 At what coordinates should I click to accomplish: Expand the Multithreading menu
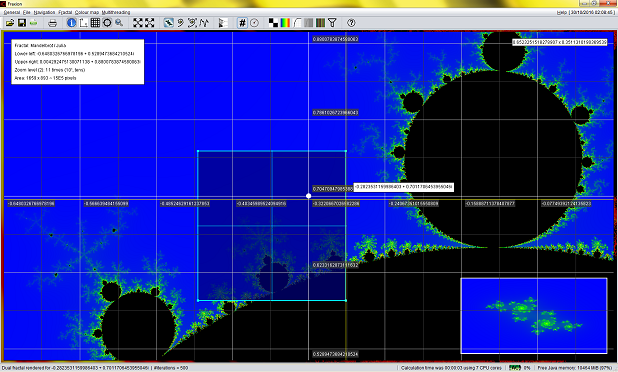[116, 13]
